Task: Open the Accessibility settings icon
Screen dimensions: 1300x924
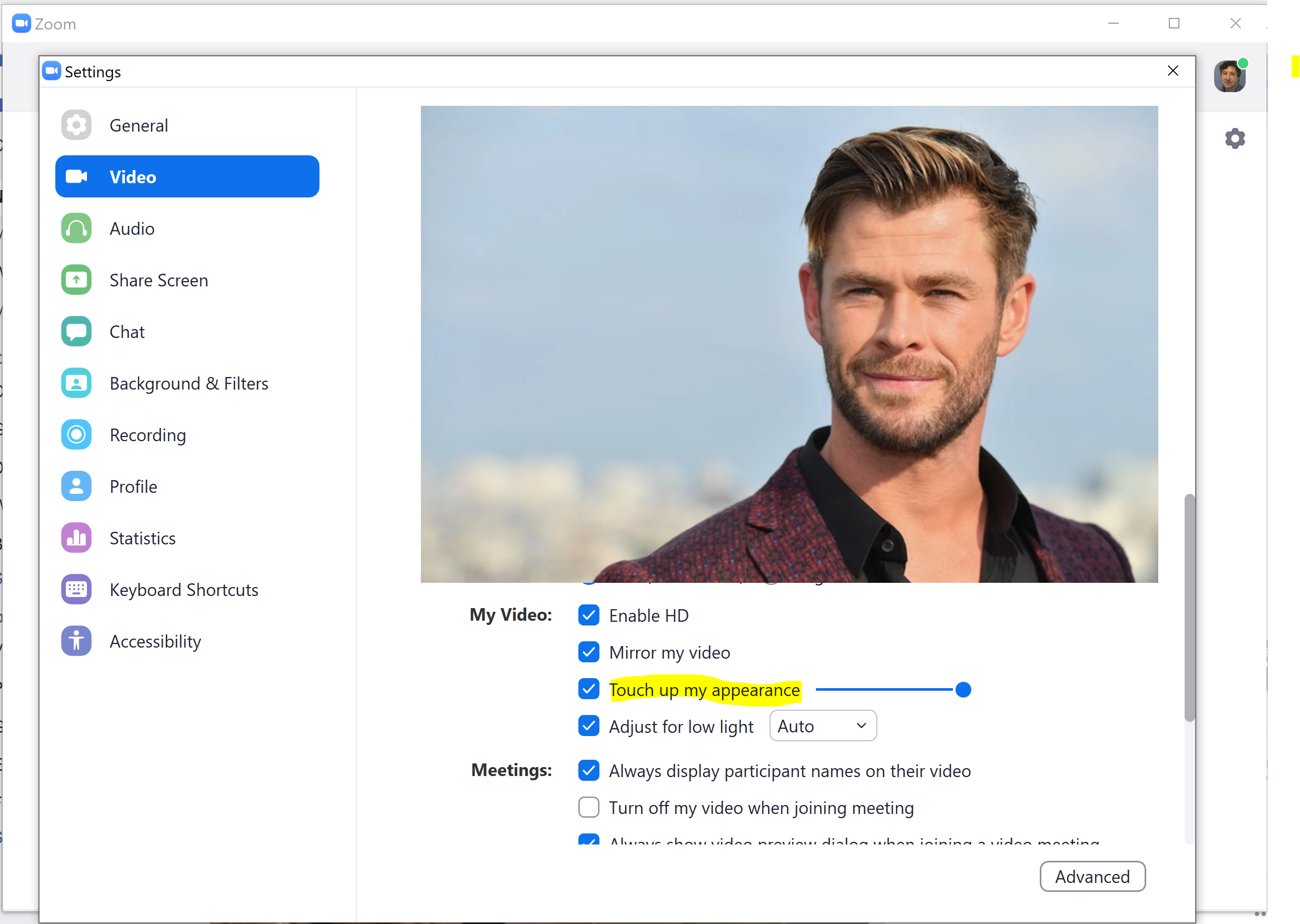Action: (x=76, y=641)
